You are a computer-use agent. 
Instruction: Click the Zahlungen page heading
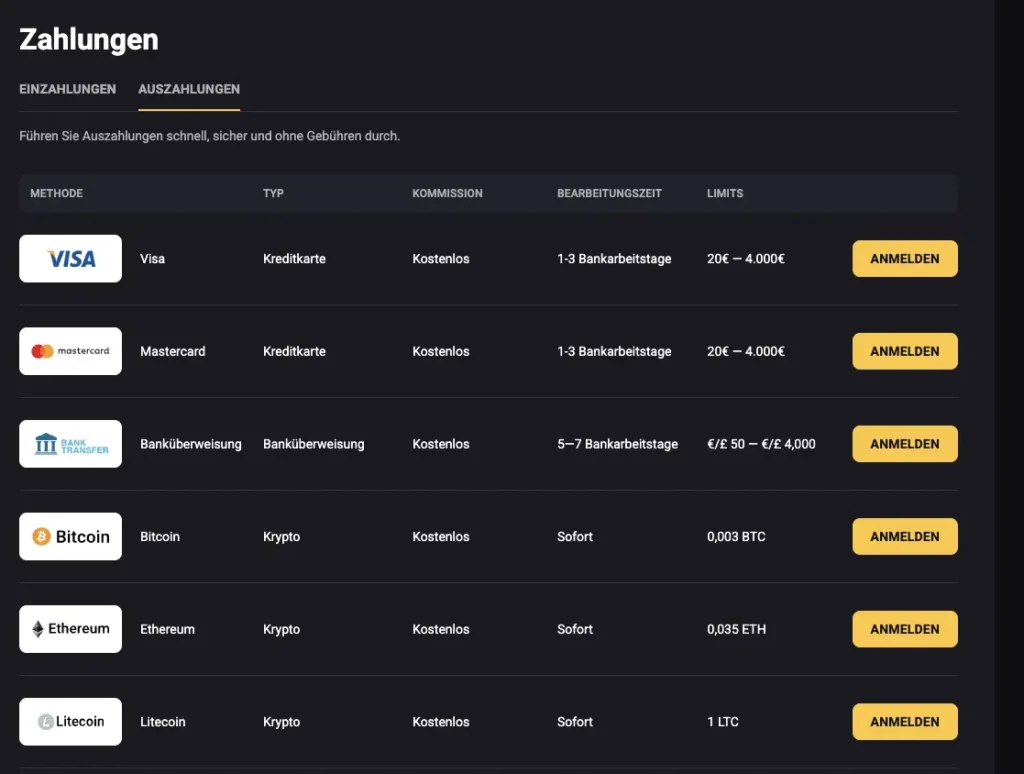[89, 39]
